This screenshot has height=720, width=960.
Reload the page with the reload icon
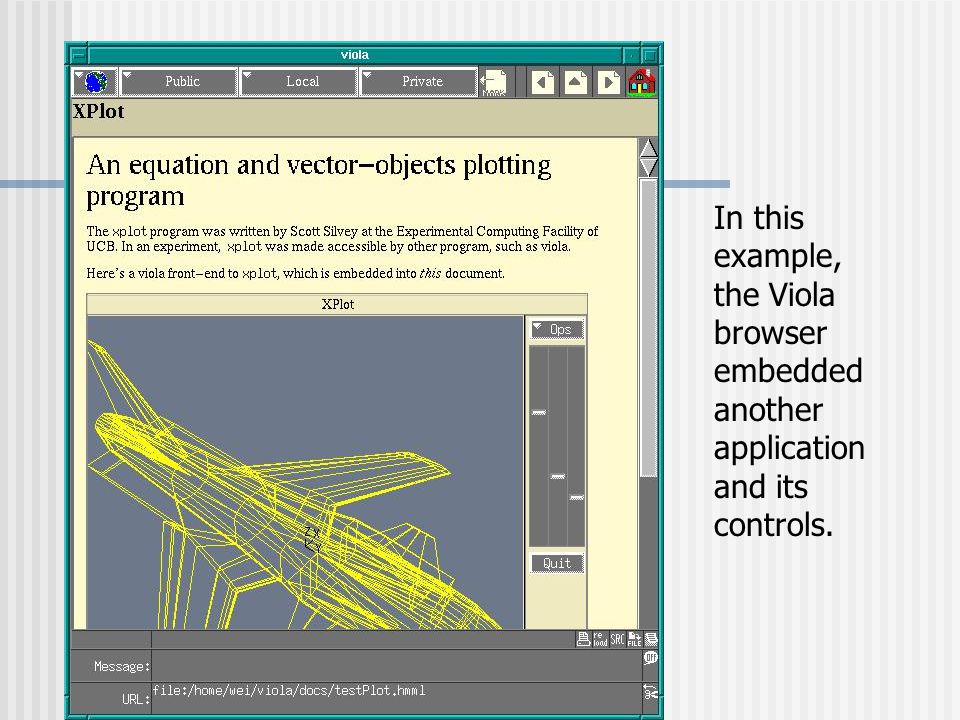pos(600,639)
